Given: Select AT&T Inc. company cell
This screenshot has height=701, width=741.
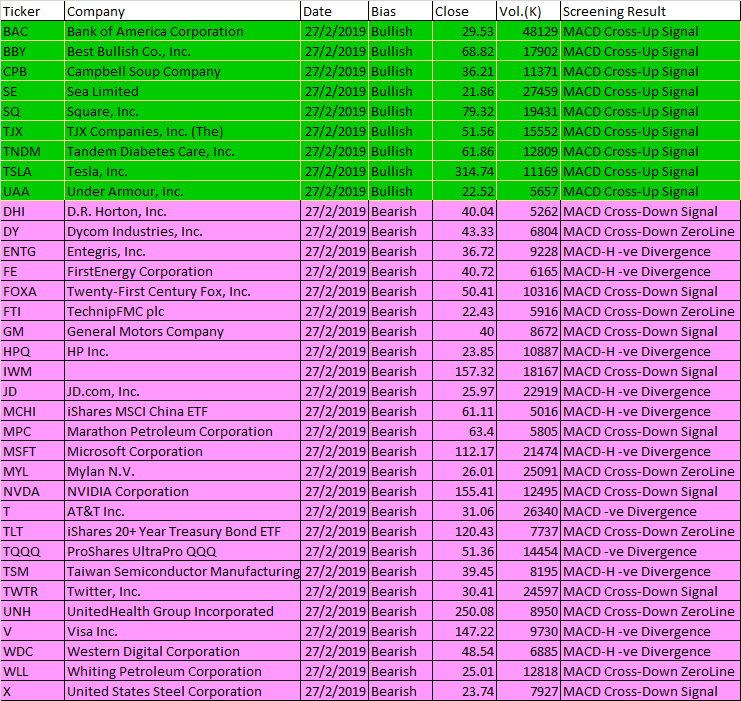Looking at the screenshot, I should [182, 511].
